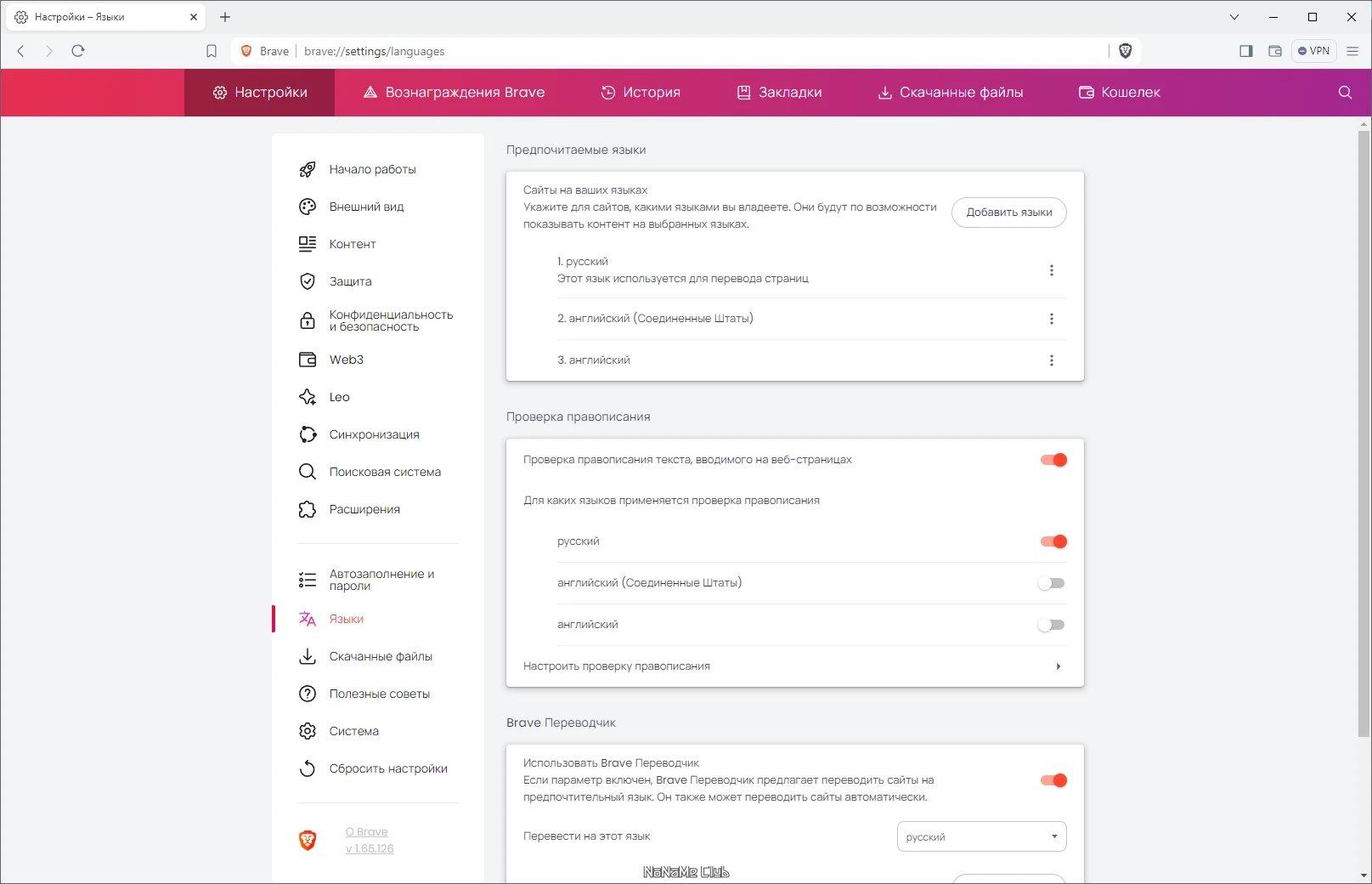The height and width of the screenshot is (884, 1372).
Task: Click the list icon for Автозаполнение и пароли
Action: pyautogui.click(x=308, y=580)
